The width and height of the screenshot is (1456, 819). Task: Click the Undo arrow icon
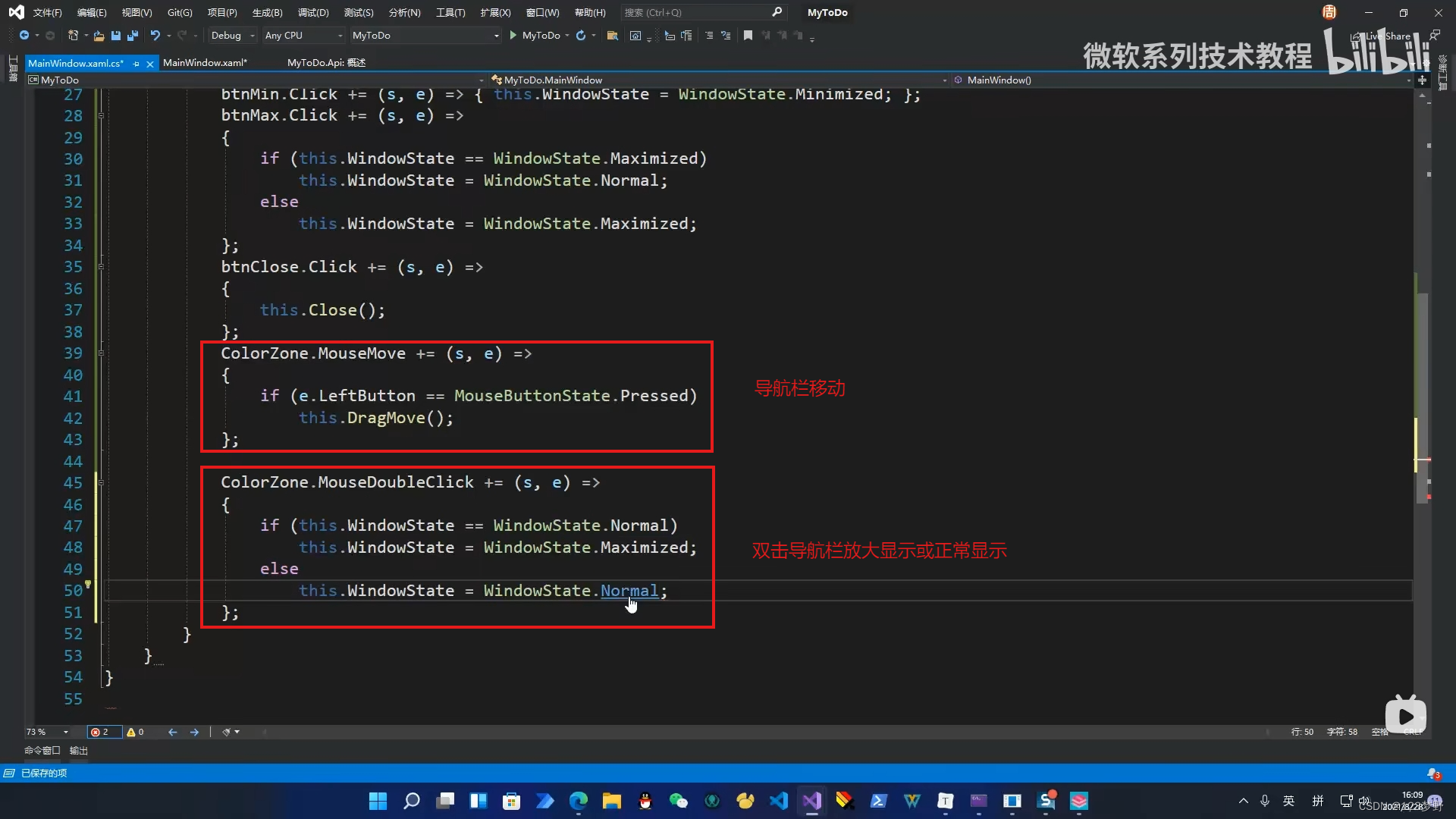[155, 36]
